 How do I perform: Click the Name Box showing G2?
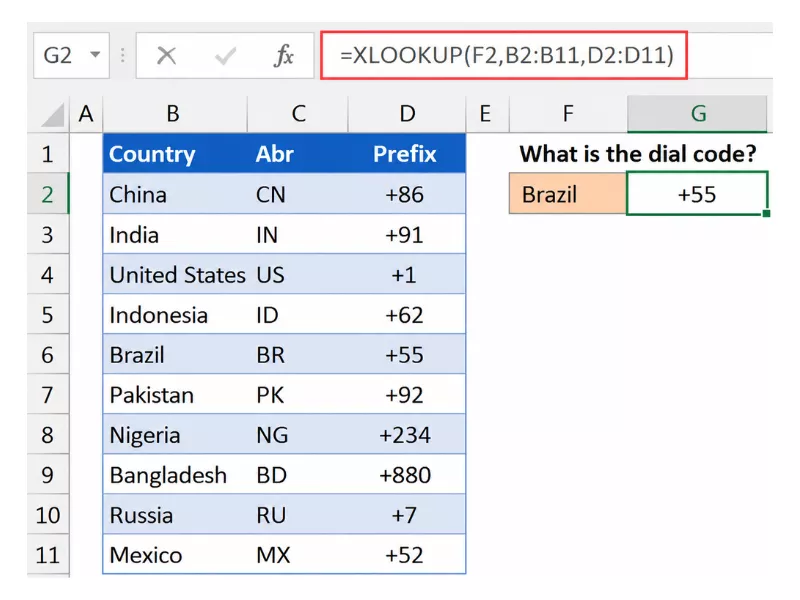71,55
